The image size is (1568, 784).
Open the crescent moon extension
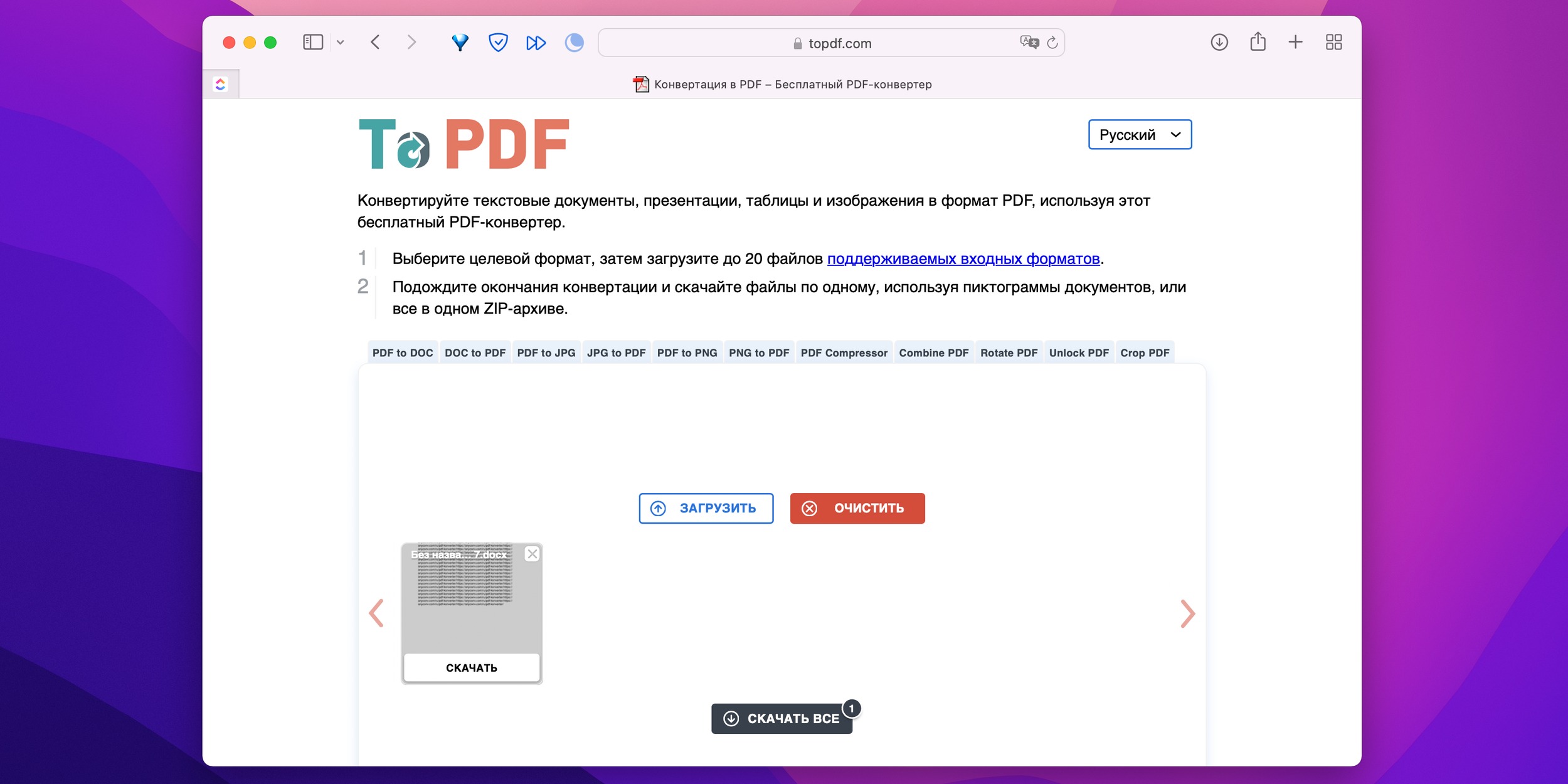(574, 42)
